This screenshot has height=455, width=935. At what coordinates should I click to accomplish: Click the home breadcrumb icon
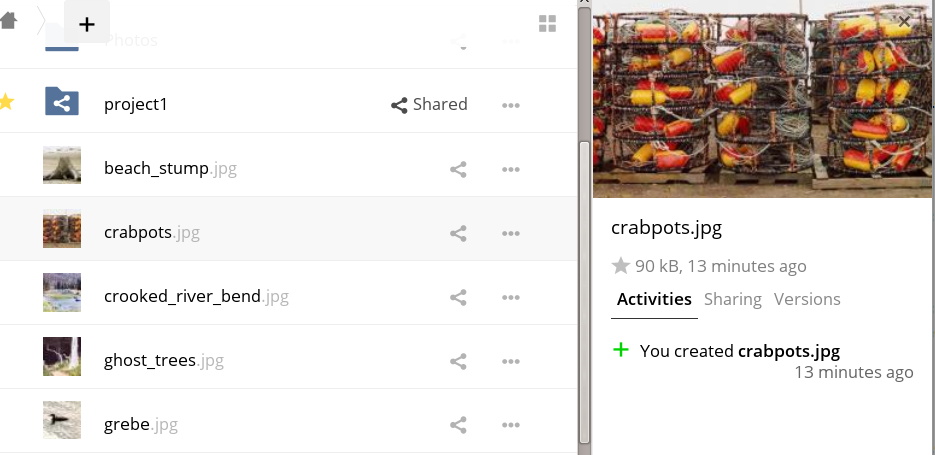coord(8,22)
